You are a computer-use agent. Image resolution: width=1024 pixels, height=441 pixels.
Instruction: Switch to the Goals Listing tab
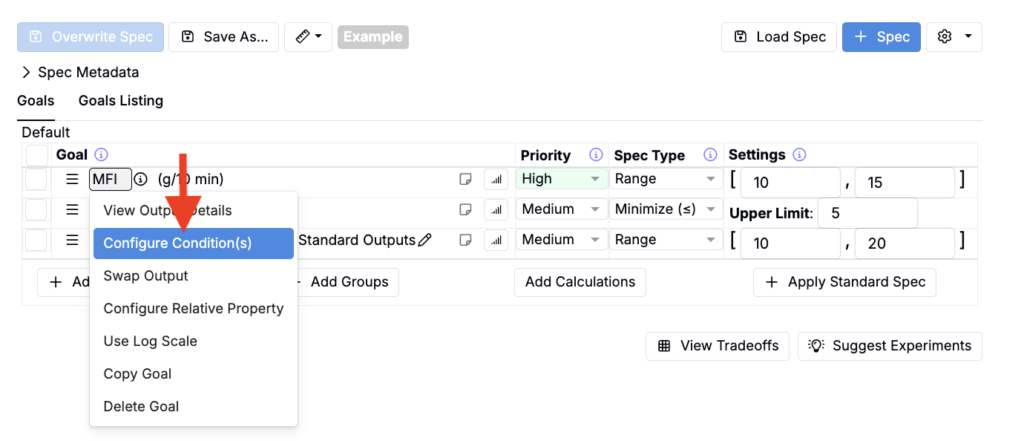pyautogui.click(x=120, y=100)
